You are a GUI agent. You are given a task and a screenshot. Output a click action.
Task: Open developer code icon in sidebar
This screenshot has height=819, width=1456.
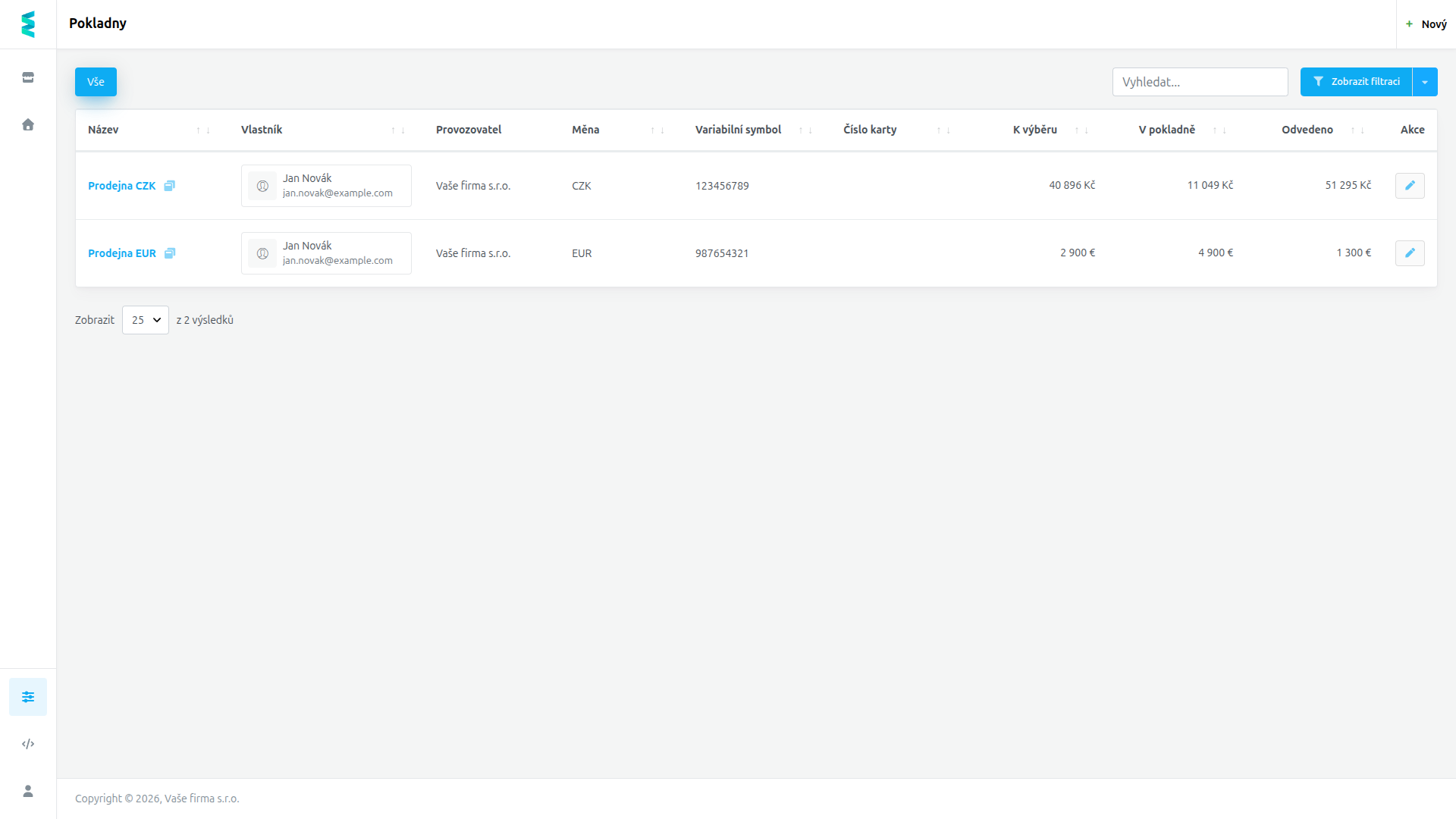tap(28, 744)
